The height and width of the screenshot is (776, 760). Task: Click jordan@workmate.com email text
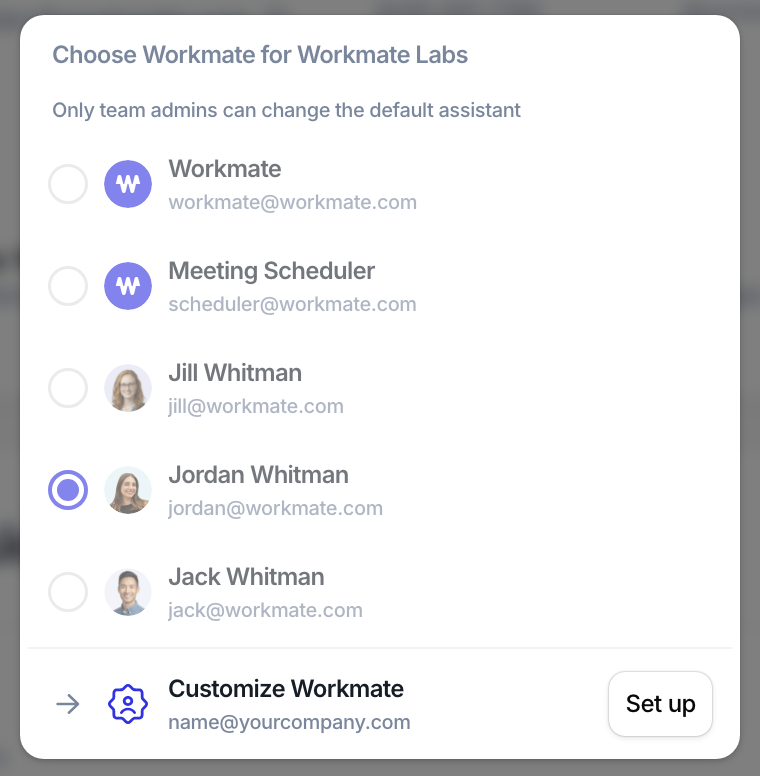click(276, 508)
